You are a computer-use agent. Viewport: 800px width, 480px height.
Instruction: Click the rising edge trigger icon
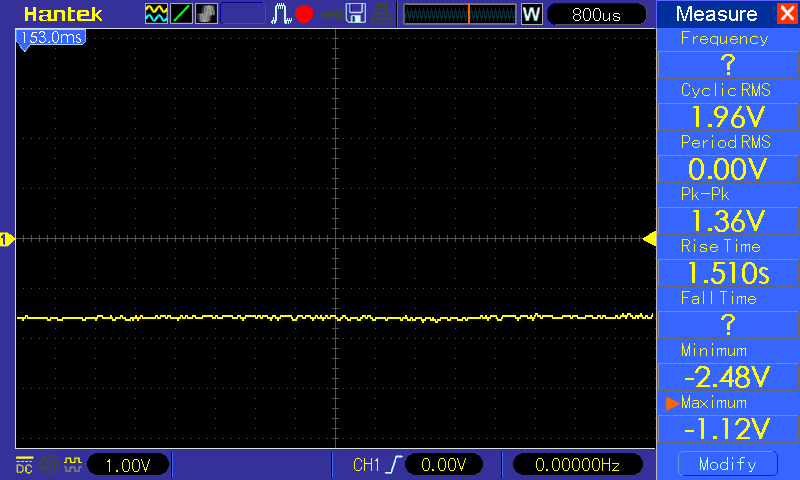(x=394, y=465)
